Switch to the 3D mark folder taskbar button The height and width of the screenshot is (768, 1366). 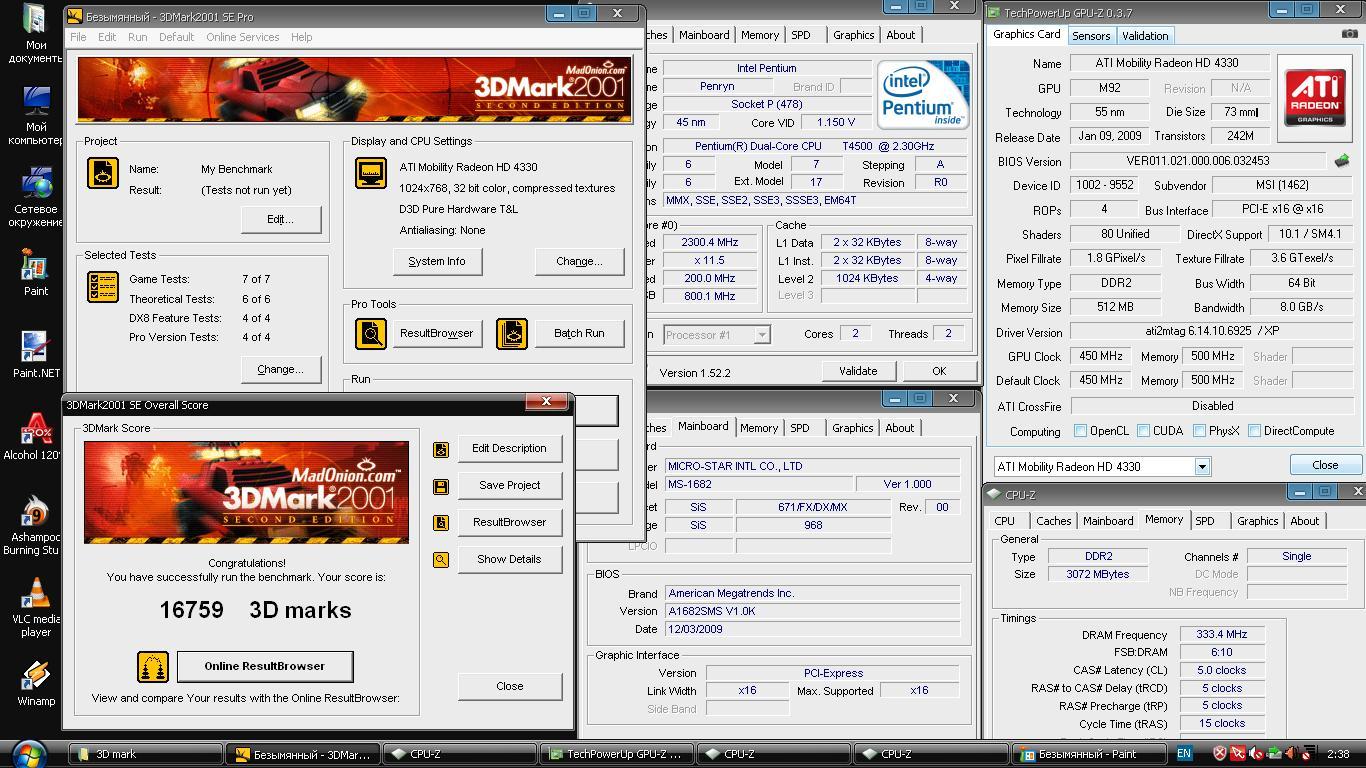(145, 754)
